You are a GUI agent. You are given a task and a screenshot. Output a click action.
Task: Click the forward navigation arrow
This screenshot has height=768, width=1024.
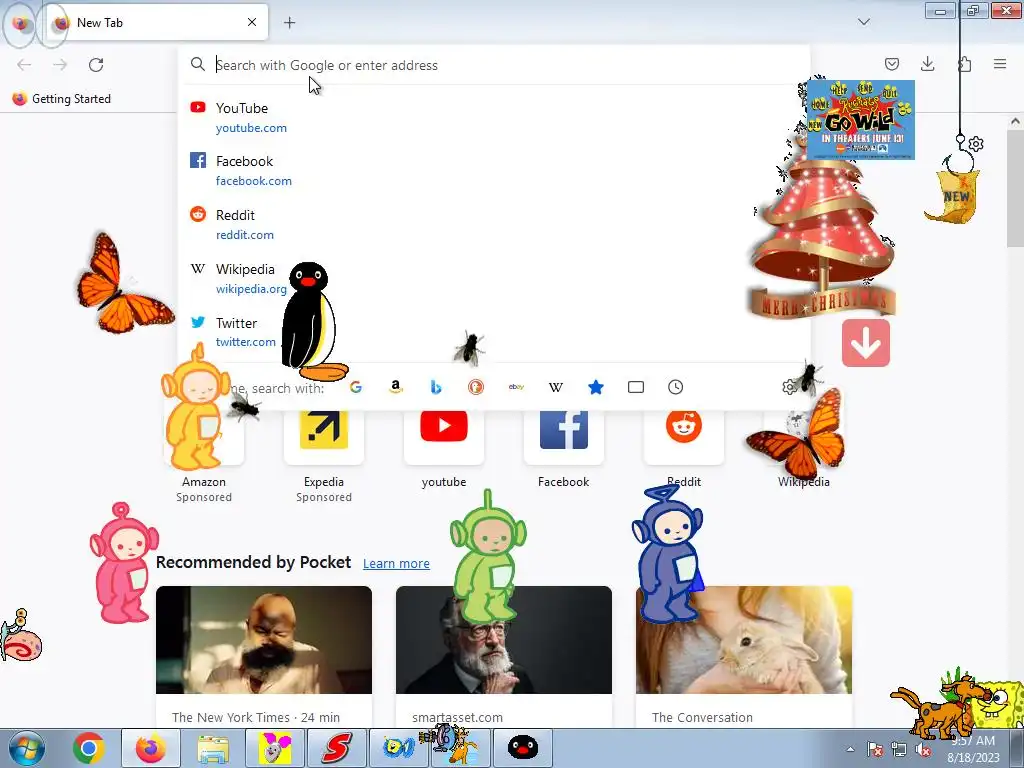[60, 65]
